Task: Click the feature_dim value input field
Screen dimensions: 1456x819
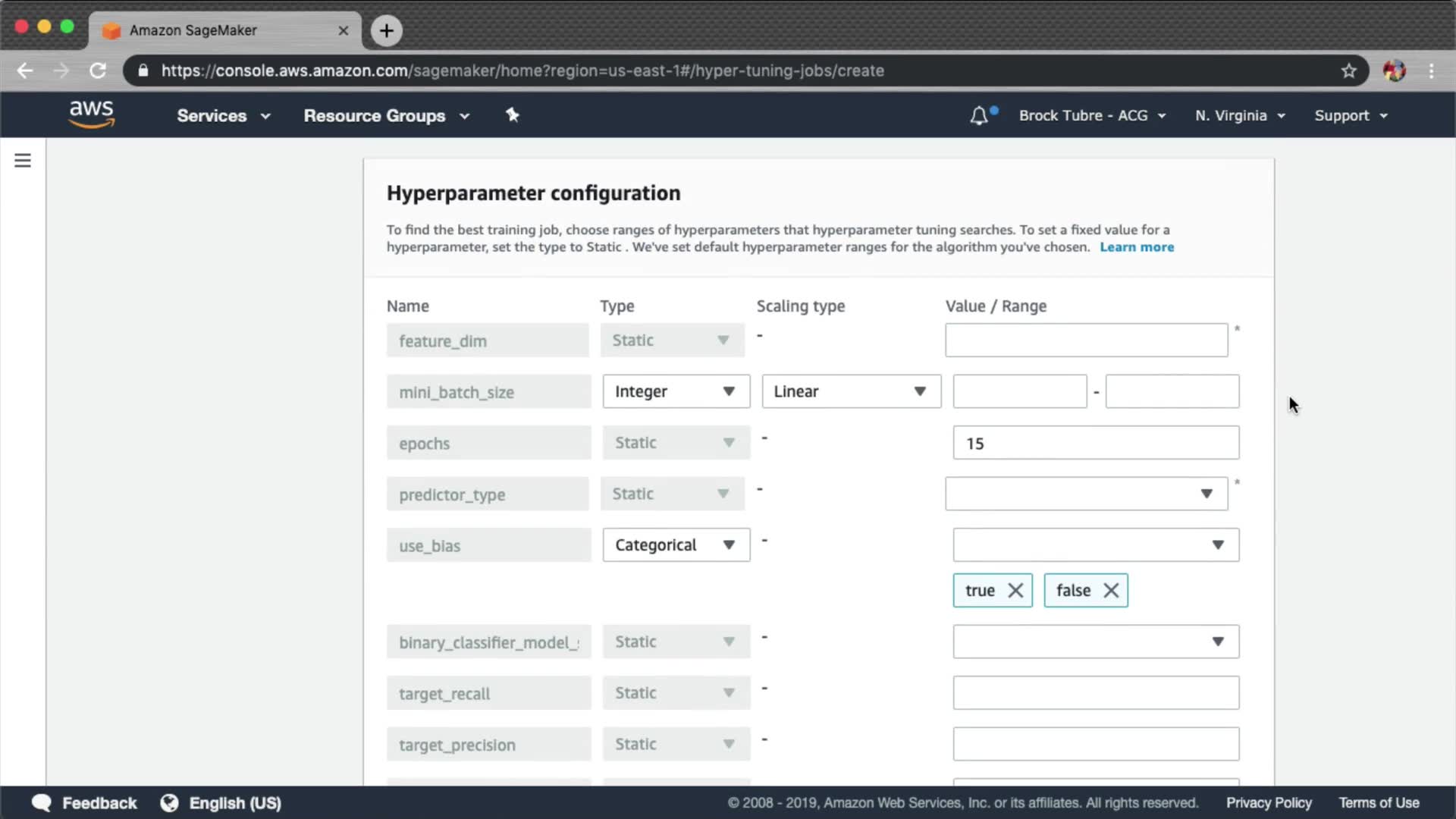Action: click(x=1086, y=340)
